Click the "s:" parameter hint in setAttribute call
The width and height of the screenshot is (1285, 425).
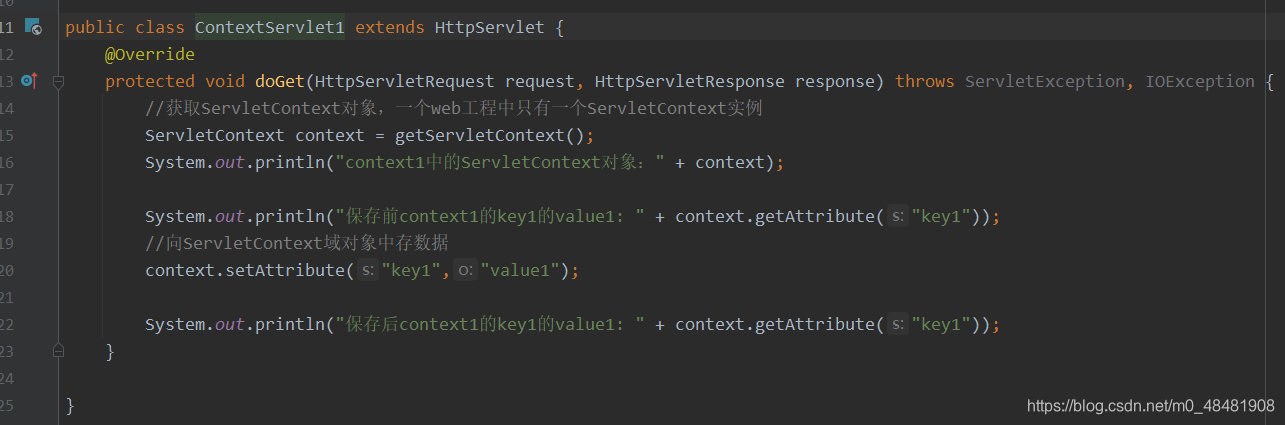[368, 270]
